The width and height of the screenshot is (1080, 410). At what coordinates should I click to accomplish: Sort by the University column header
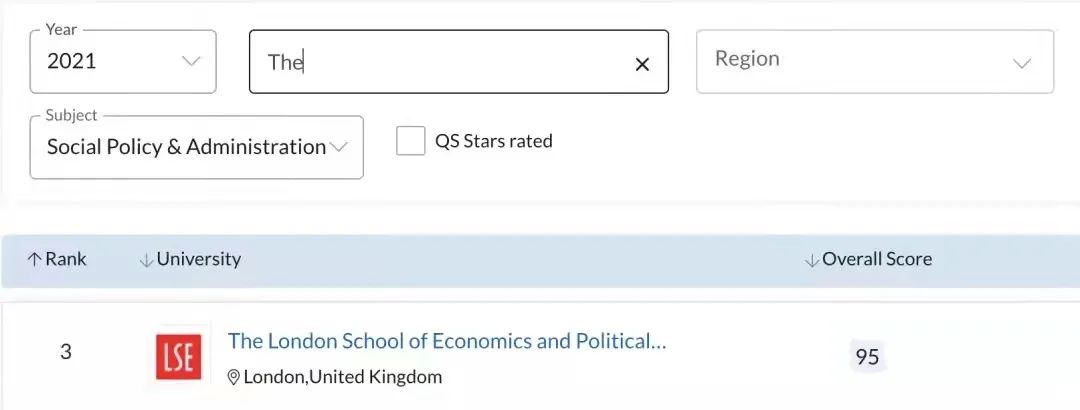pyautogui.click(x=199, y=259)
